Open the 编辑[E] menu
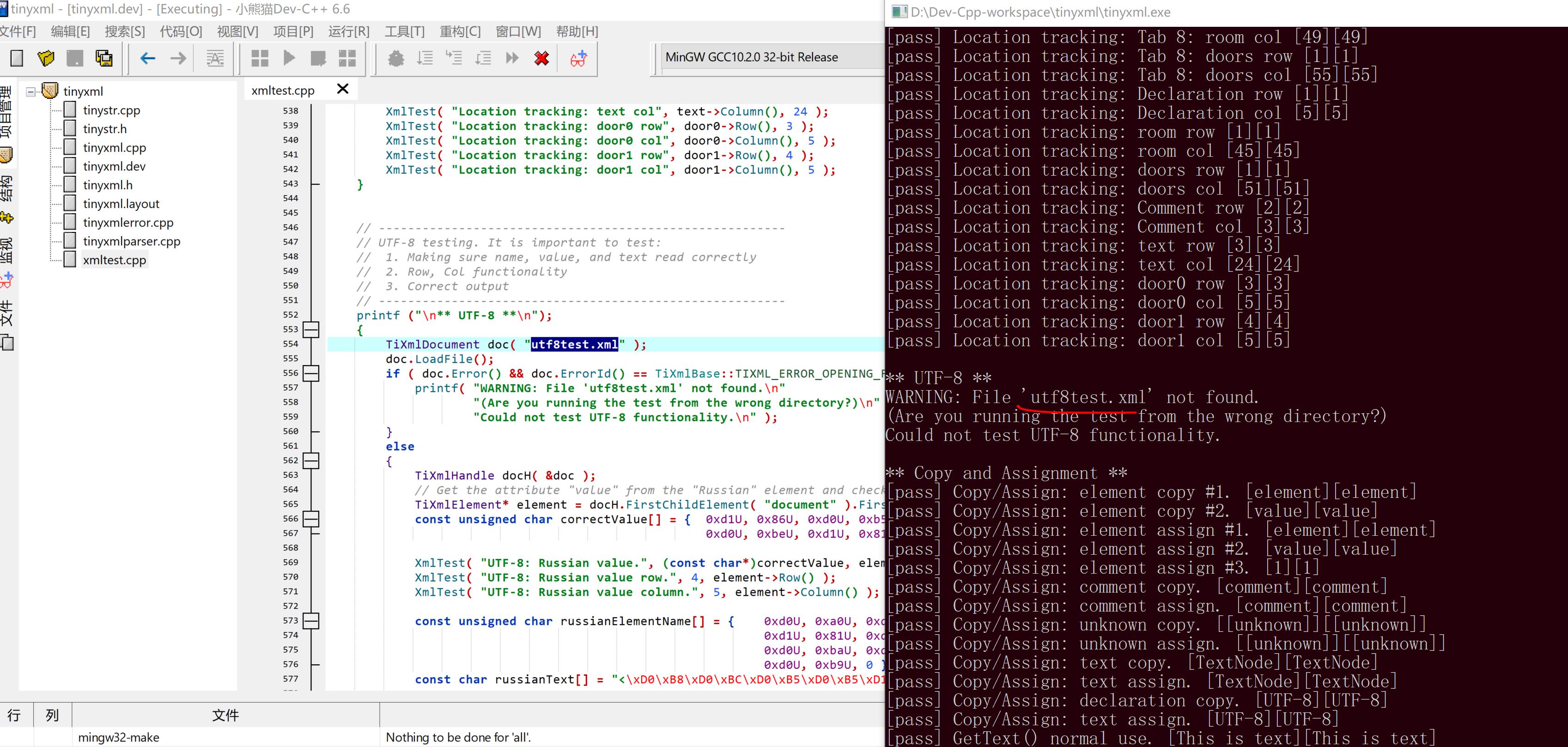This screenshot has height=747, width=1568. 70,31
